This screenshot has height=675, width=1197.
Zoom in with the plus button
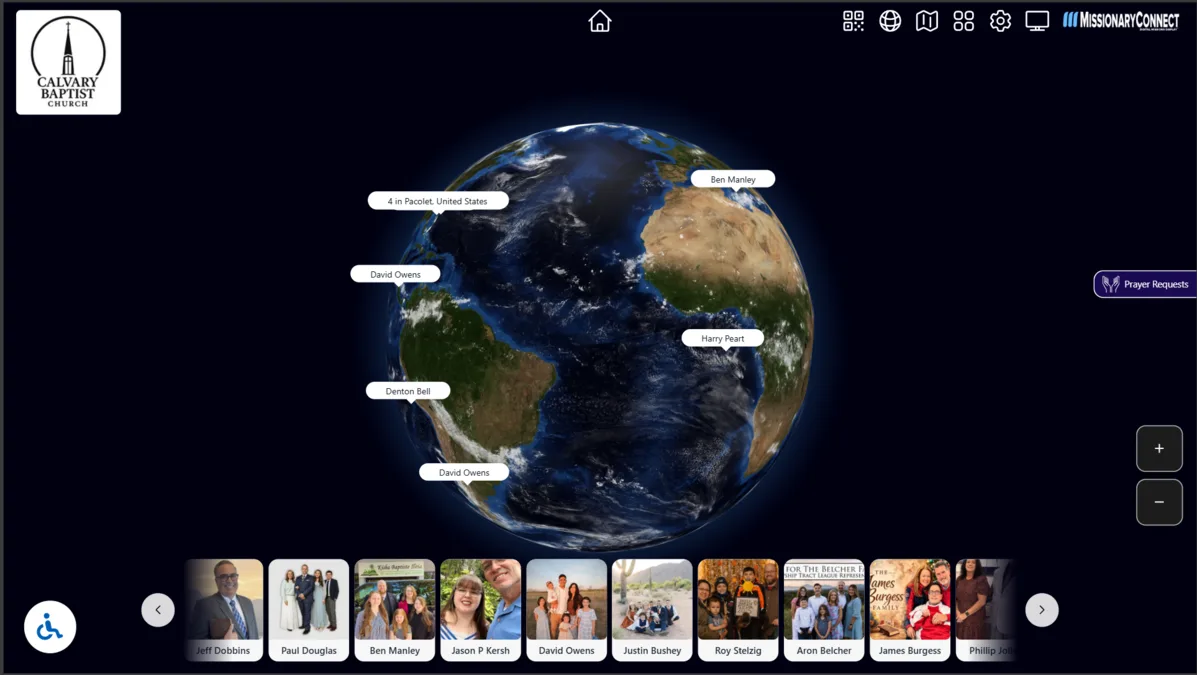pos(1159,448)
